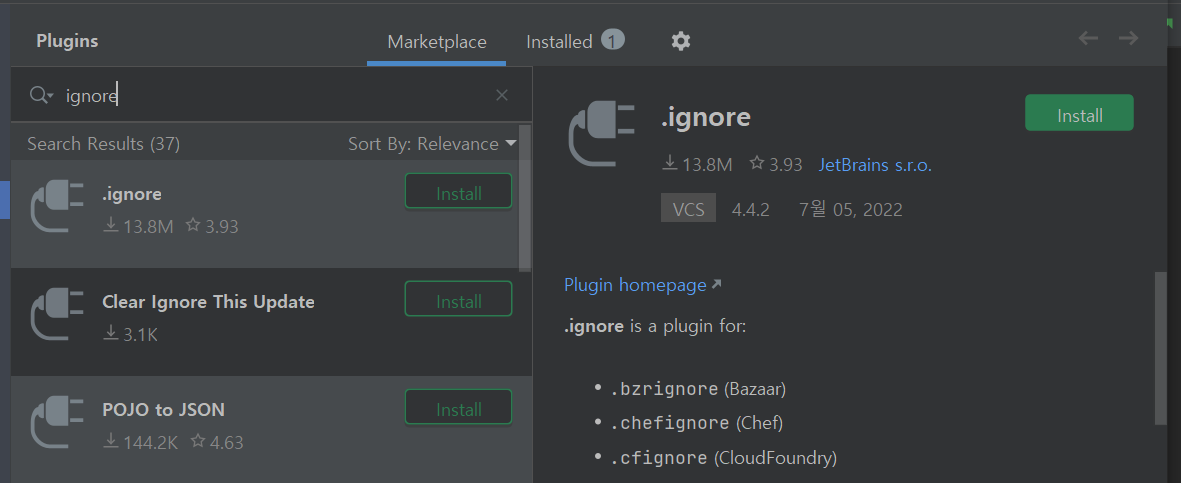Click the 4.63 star rating text

(227, 442)
